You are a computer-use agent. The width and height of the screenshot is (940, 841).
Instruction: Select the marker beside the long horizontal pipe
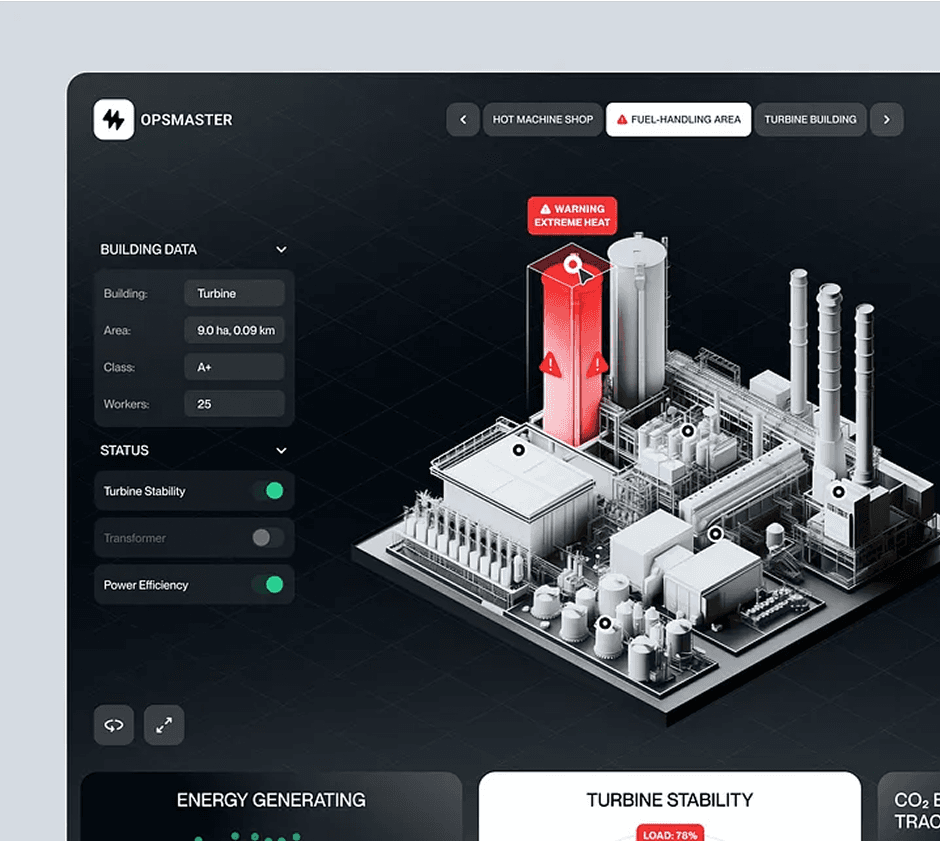(x=715, y=533)
